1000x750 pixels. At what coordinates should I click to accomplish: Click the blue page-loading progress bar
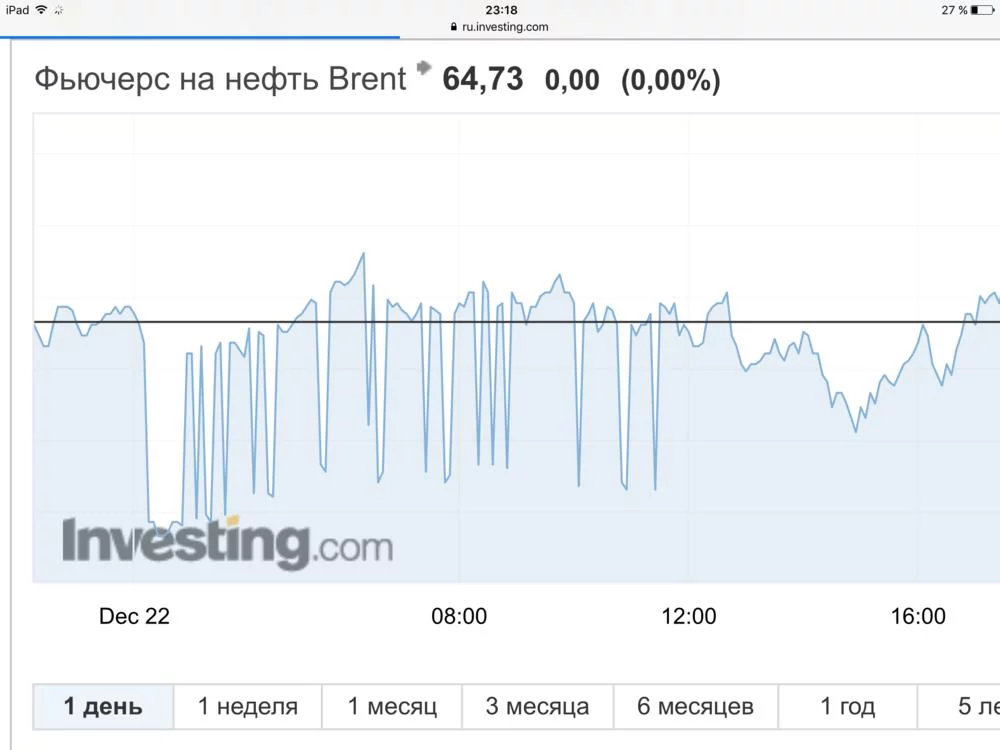[200, 38]
